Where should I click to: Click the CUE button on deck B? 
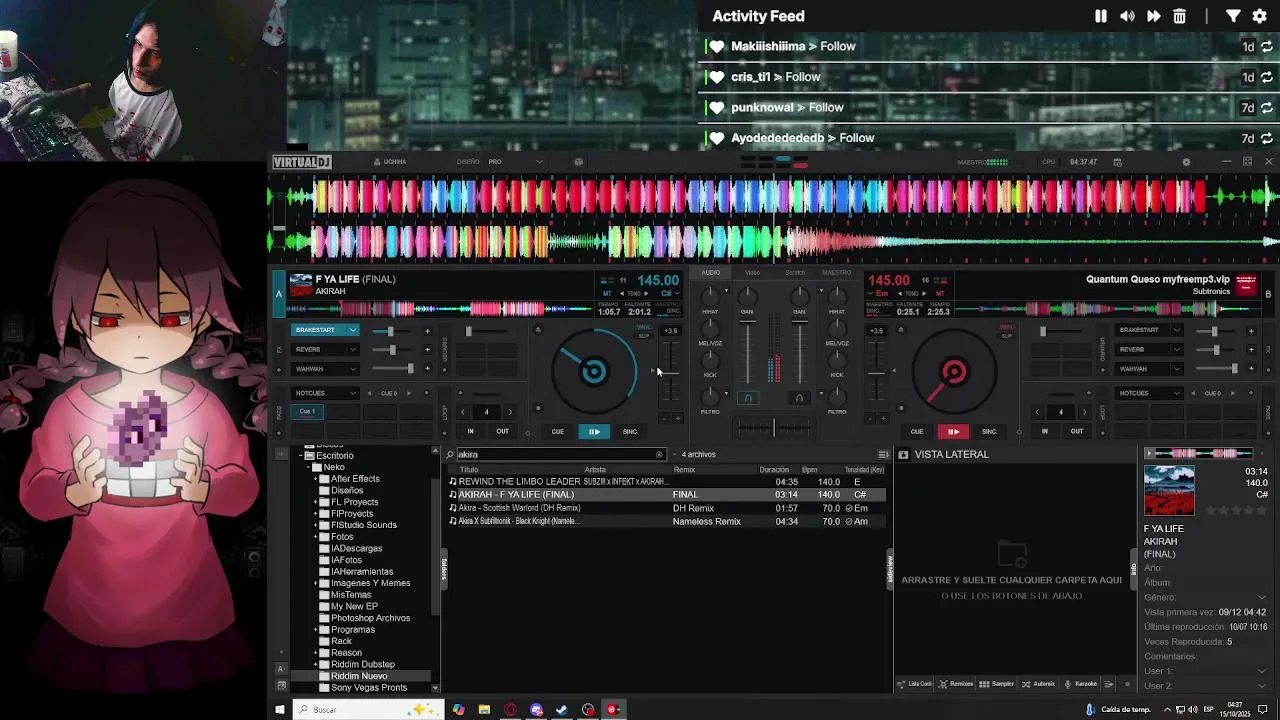coord(917,432)
